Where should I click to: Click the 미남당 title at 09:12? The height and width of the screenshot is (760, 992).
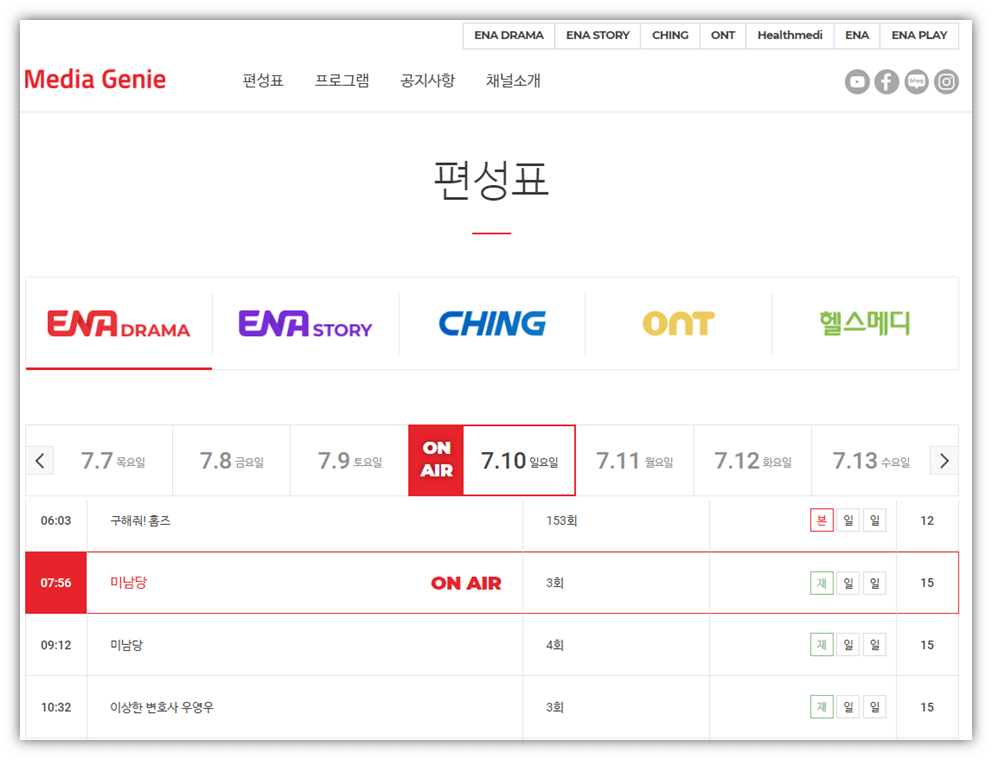(127, 645)
